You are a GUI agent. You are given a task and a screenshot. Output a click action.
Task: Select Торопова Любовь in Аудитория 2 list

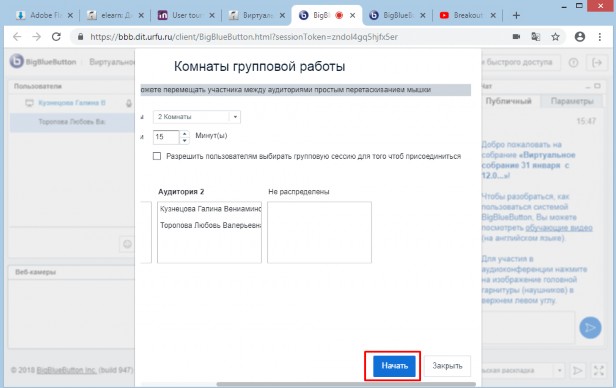pos(210,225)
